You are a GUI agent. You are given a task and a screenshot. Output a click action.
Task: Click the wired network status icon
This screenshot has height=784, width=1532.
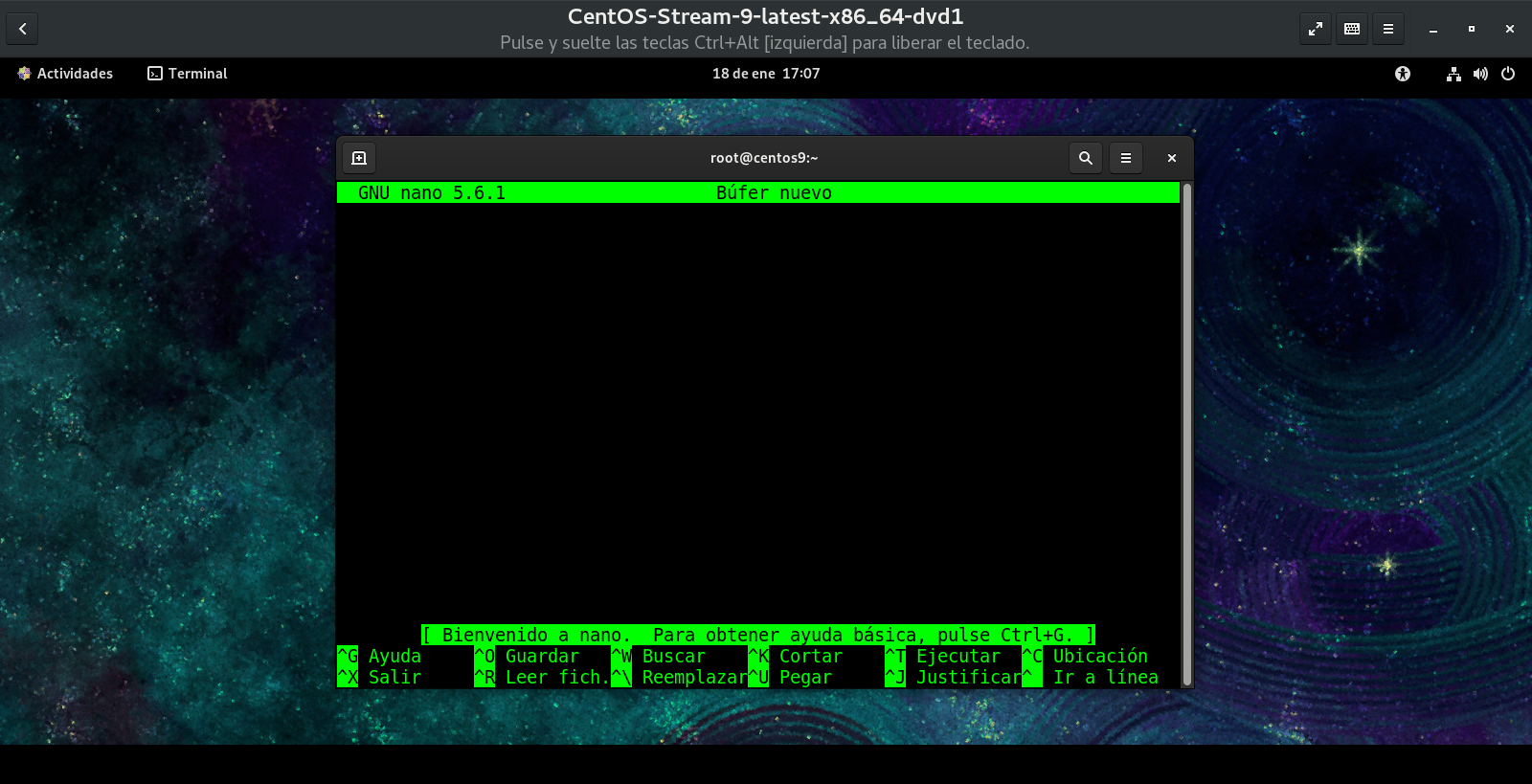[1453, 74]
